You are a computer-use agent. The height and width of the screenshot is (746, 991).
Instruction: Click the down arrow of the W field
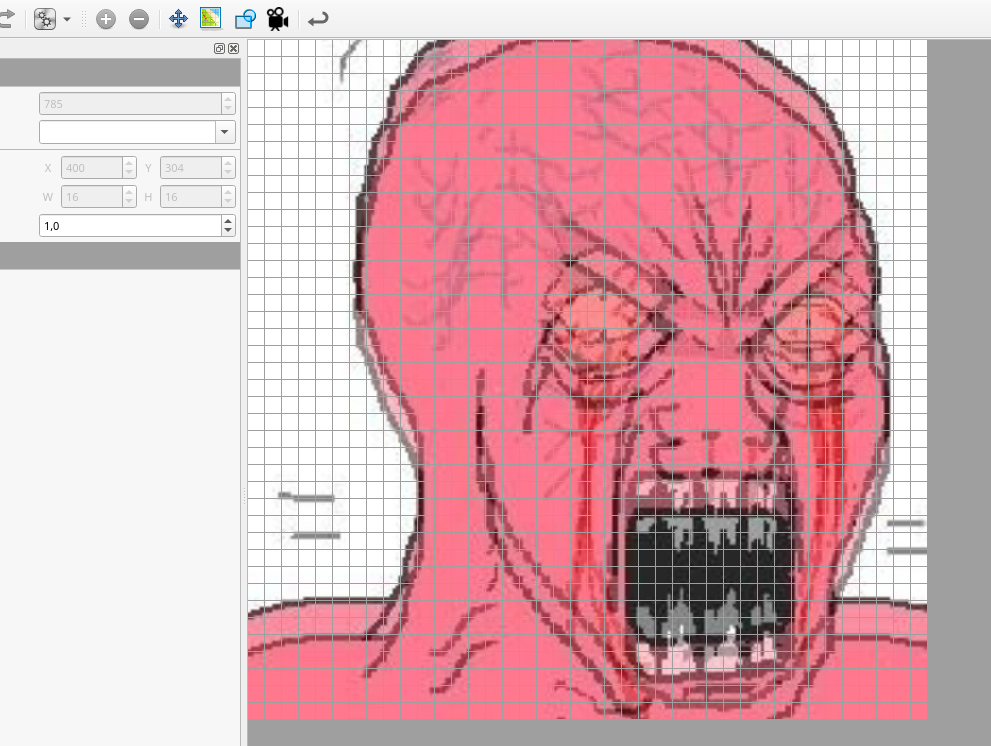coord(129,202)
